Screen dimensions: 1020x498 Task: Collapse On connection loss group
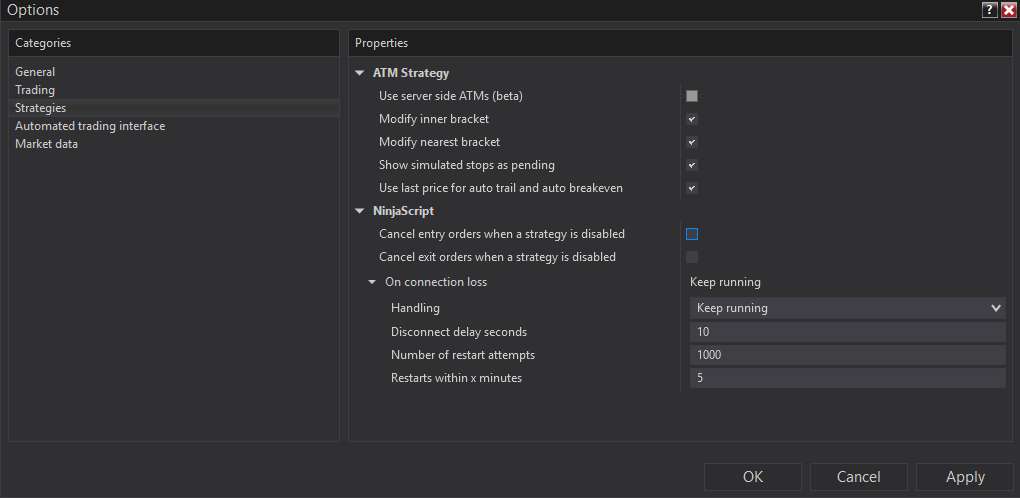point(372,282)
